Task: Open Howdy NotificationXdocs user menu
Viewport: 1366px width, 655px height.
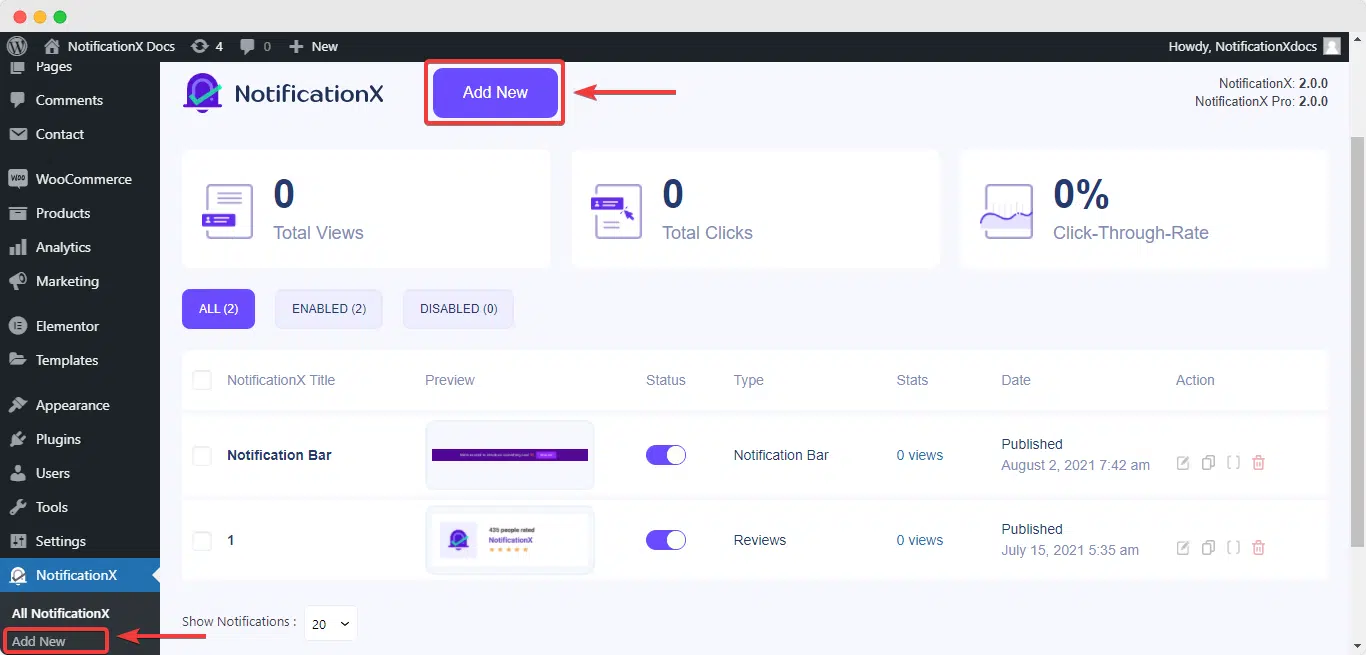Action: tap(1254, 46)
